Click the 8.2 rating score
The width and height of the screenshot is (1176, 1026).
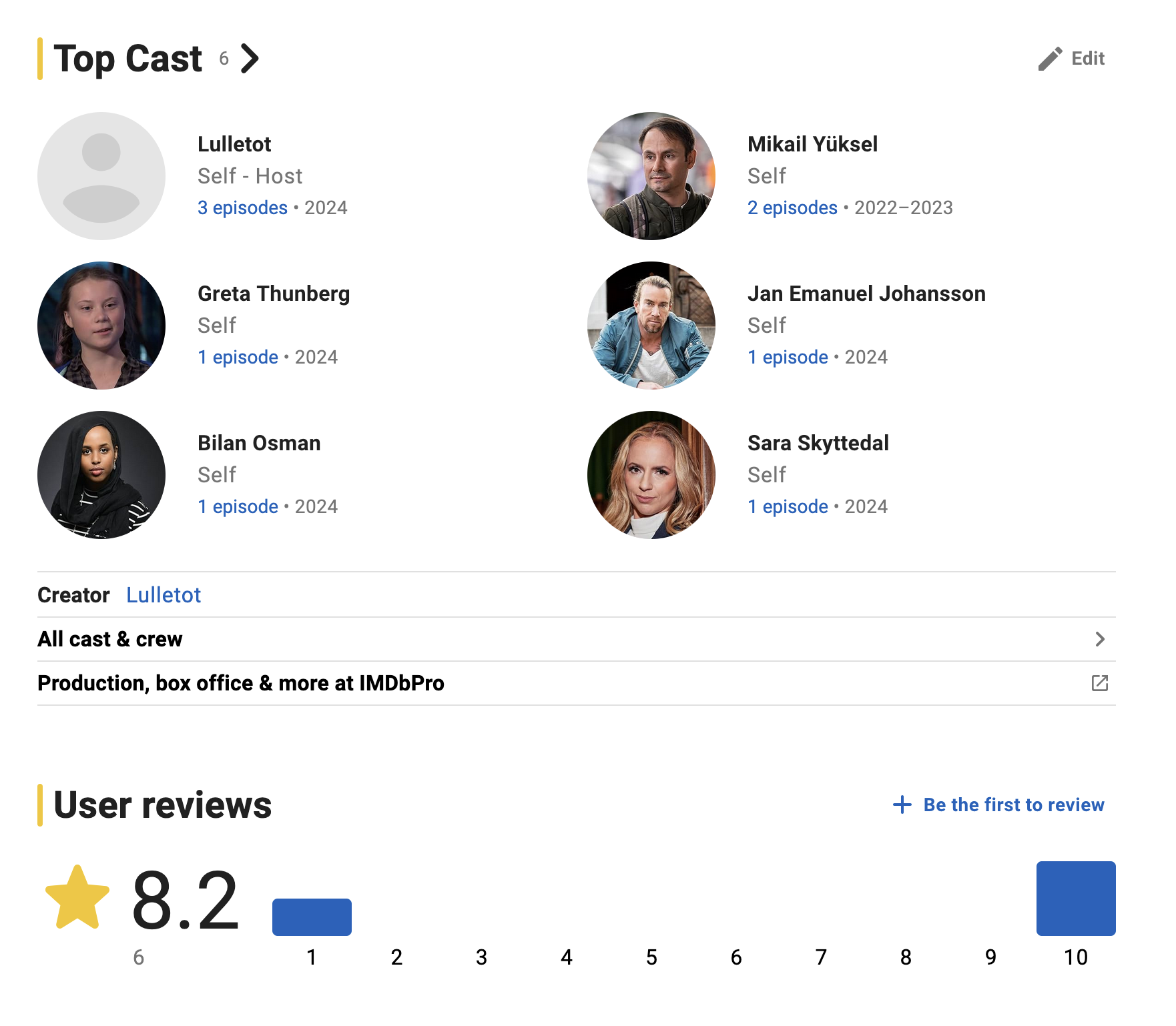click(186, 900)
